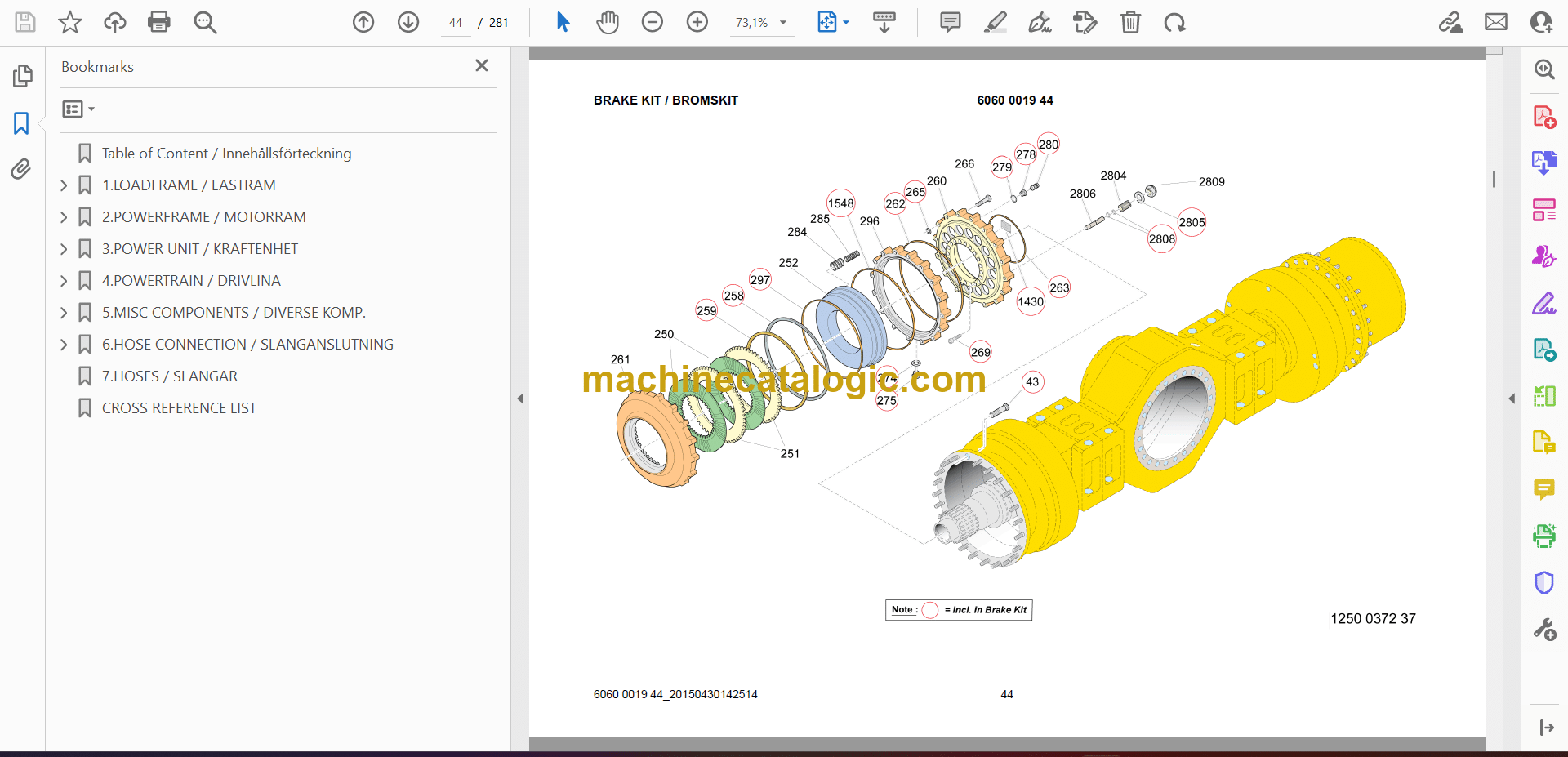Open the Organize Pages tool

tap(1543, 210)
